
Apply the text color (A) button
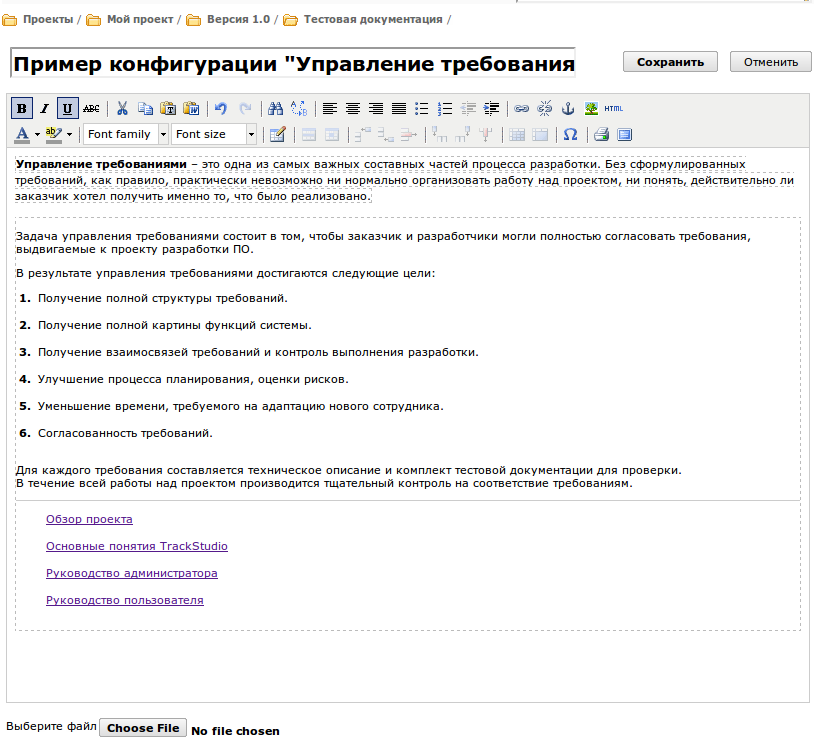tap(22, 134)
